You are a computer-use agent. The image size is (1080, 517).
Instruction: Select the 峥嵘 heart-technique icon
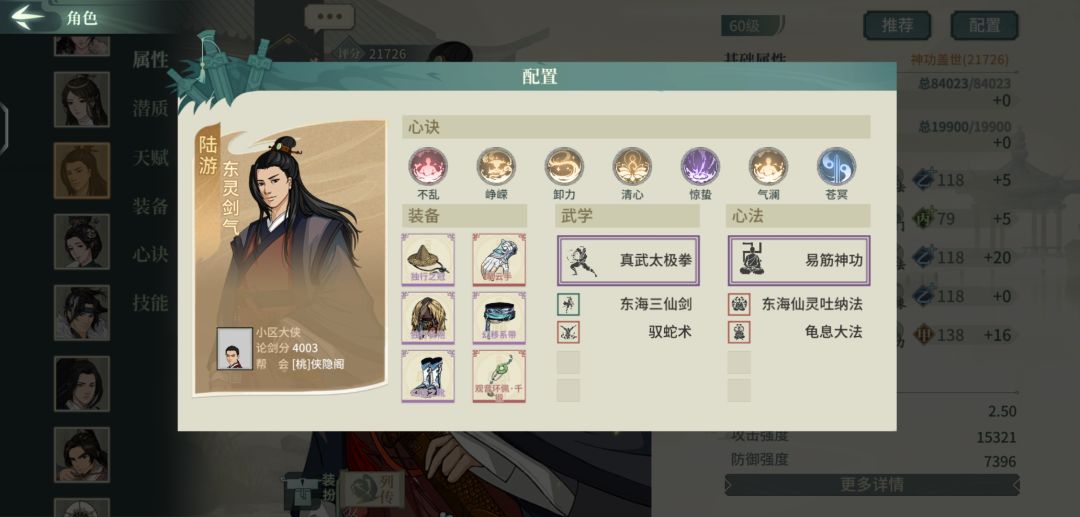coord(496,166)
